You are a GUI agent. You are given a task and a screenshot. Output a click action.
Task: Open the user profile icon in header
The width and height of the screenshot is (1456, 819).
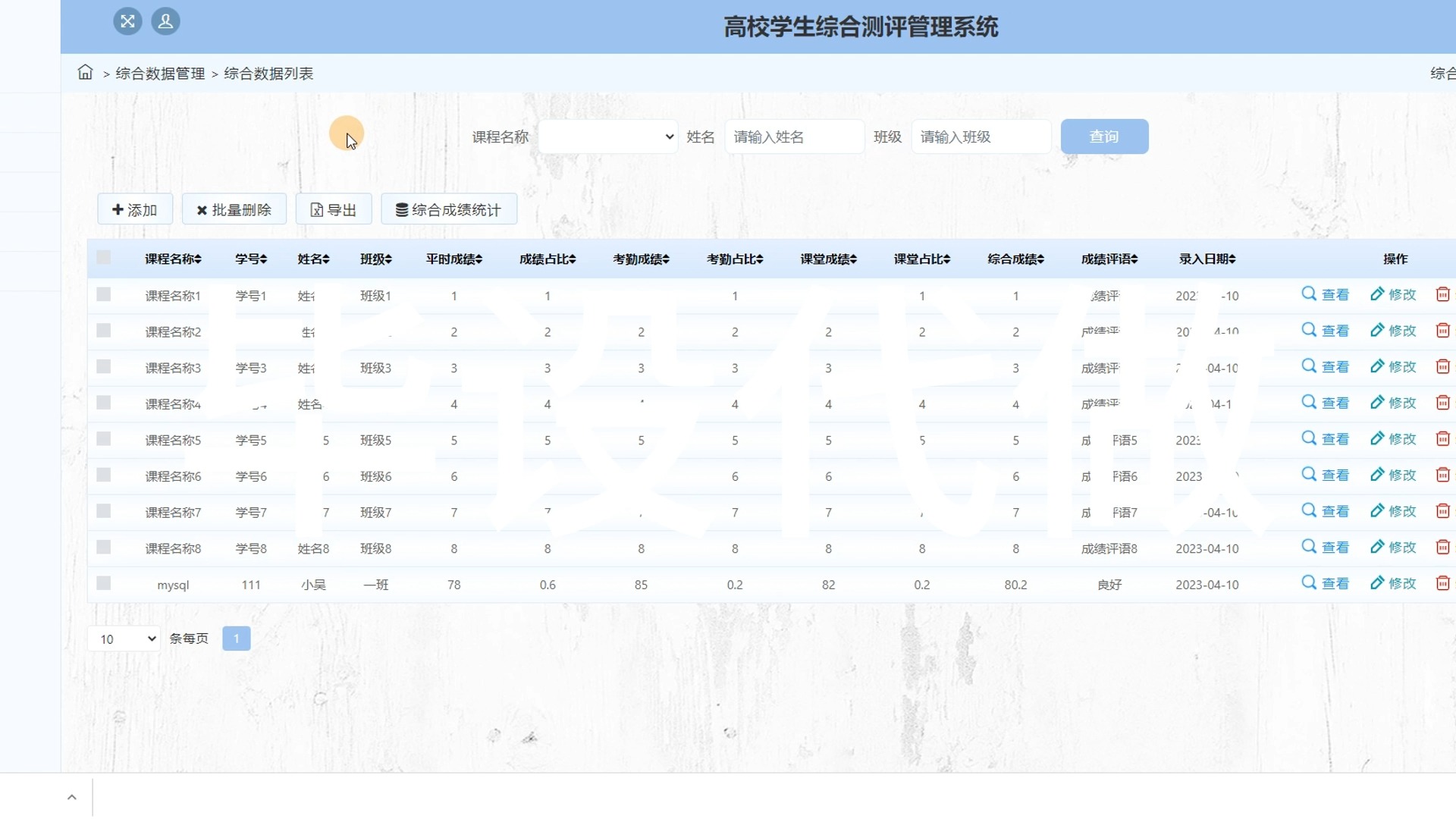coord(165,21)
